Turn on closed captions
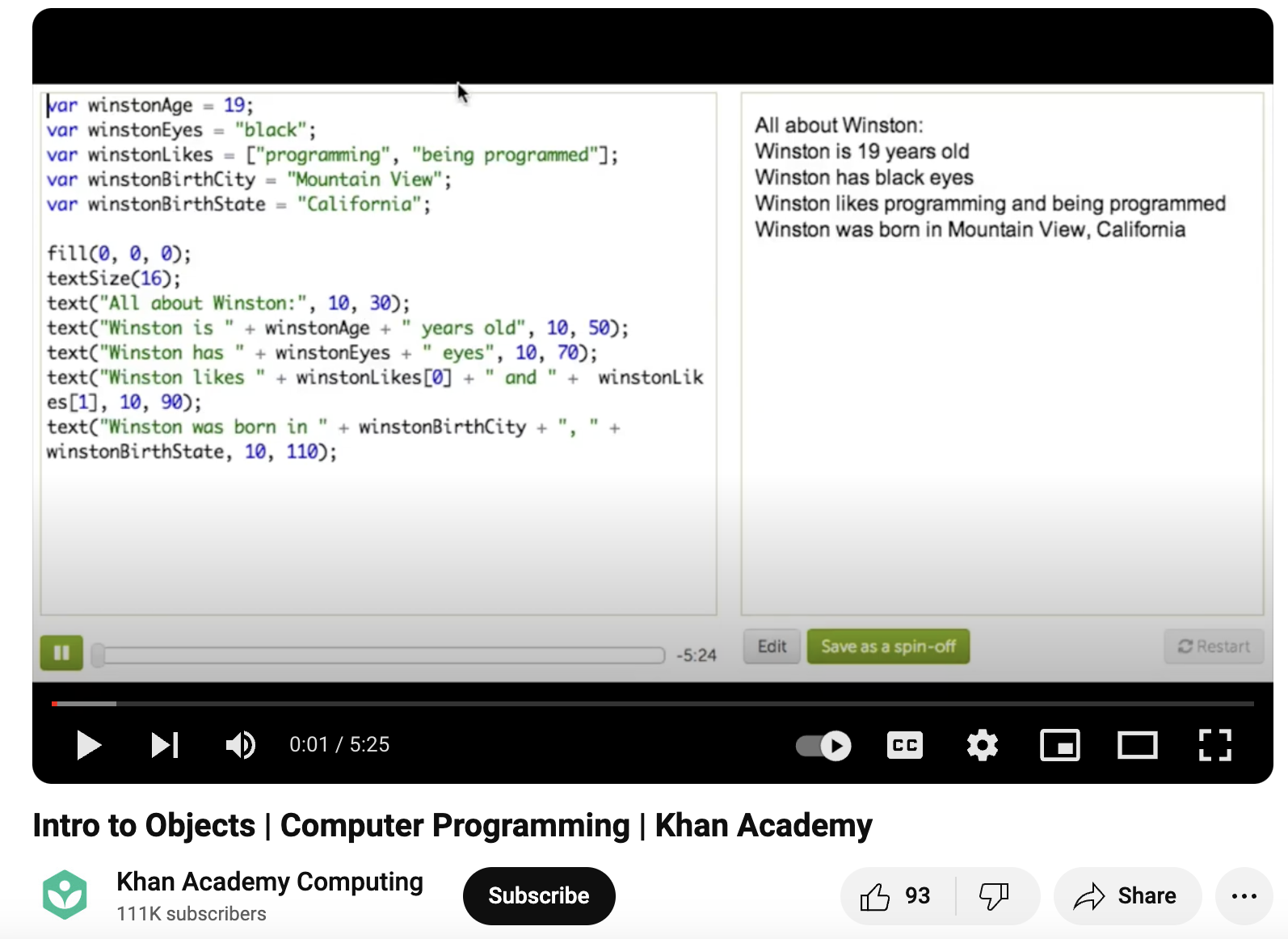 [x=905, y=745]
